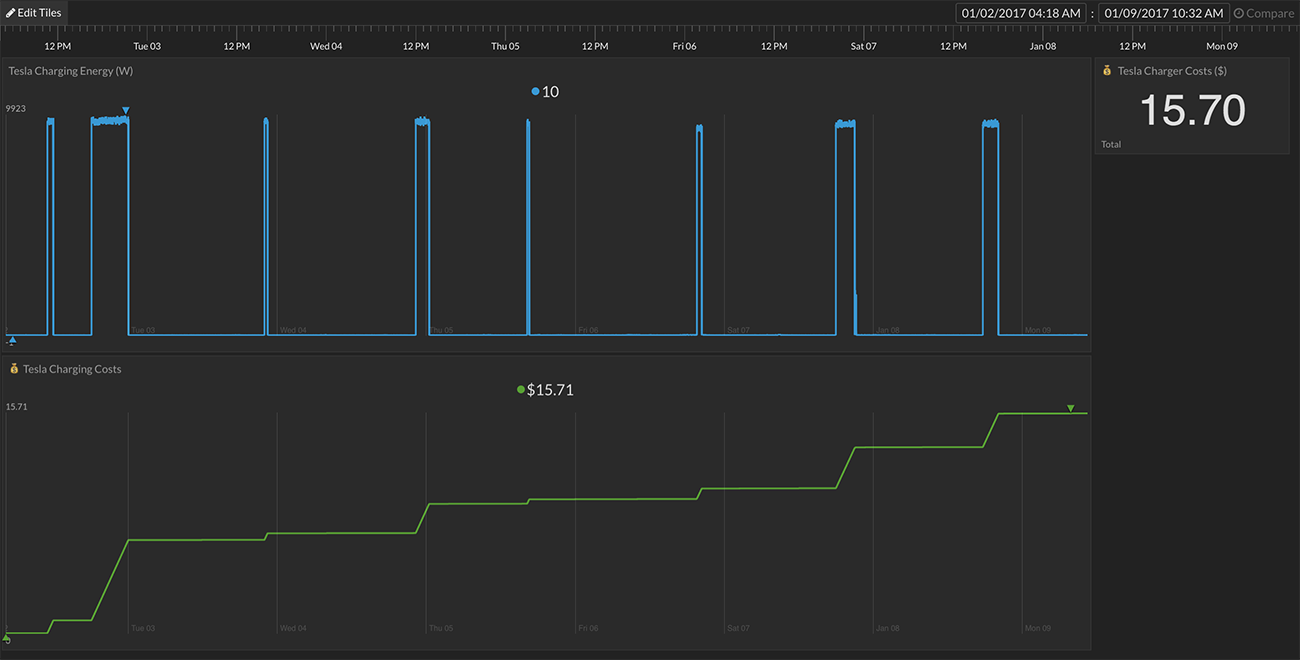
Task: Click the Tesla Charging Energy (W) chart title
Action: (x=71, y=71)
